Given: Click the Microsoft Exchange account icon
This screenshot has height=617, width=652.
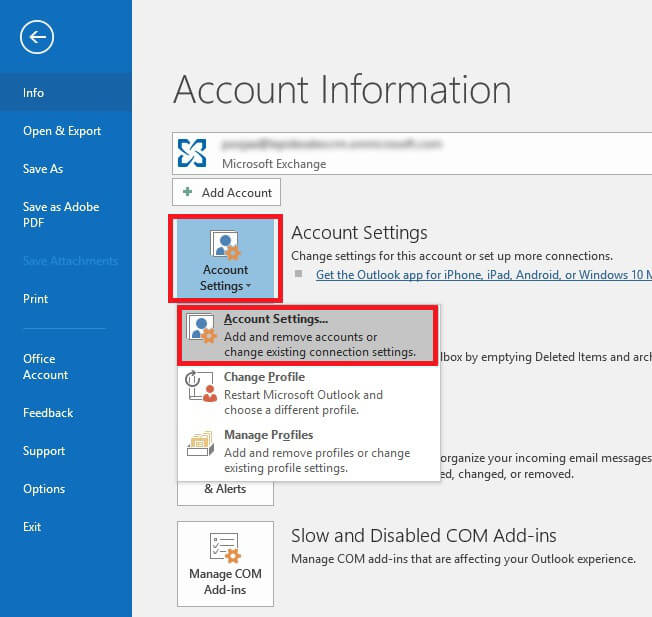Looking at the screenshot, I should [x=192, y=153].
